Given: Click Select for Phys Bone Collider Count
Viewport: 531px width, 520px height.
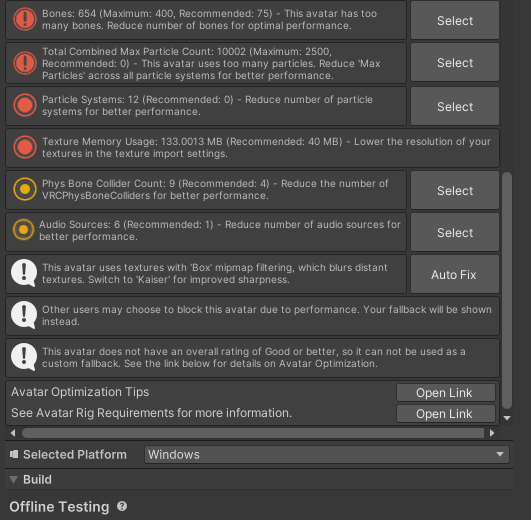Looking at the screenshot, I should [454, 191].
